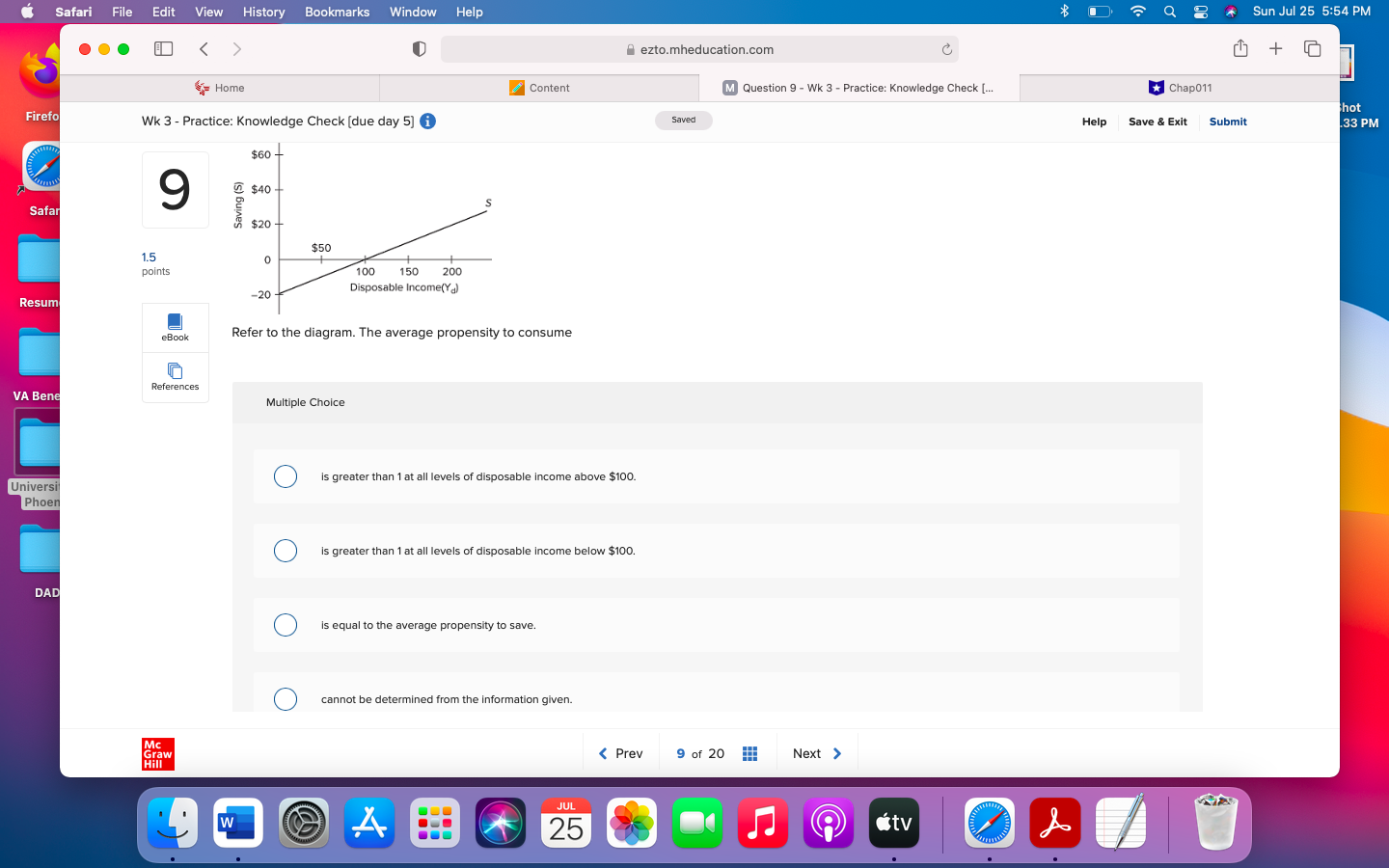The width and height of the screenshot is (1389, 868).
Task: Open the History menu
Action: point(263,12)
